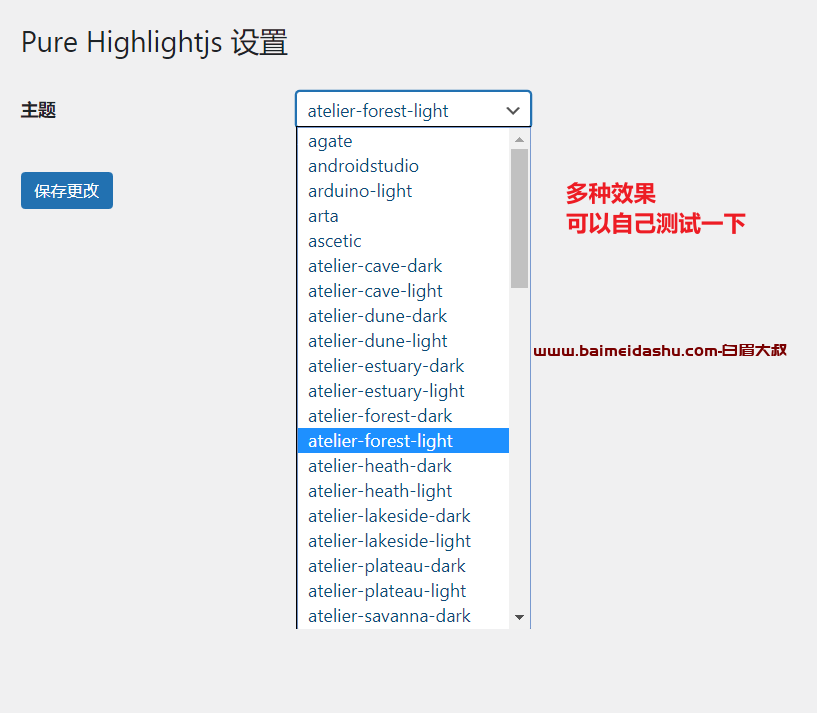Click the theme list scrollbar thumb
Screen dimensions: 817x713
coord(519,218)
